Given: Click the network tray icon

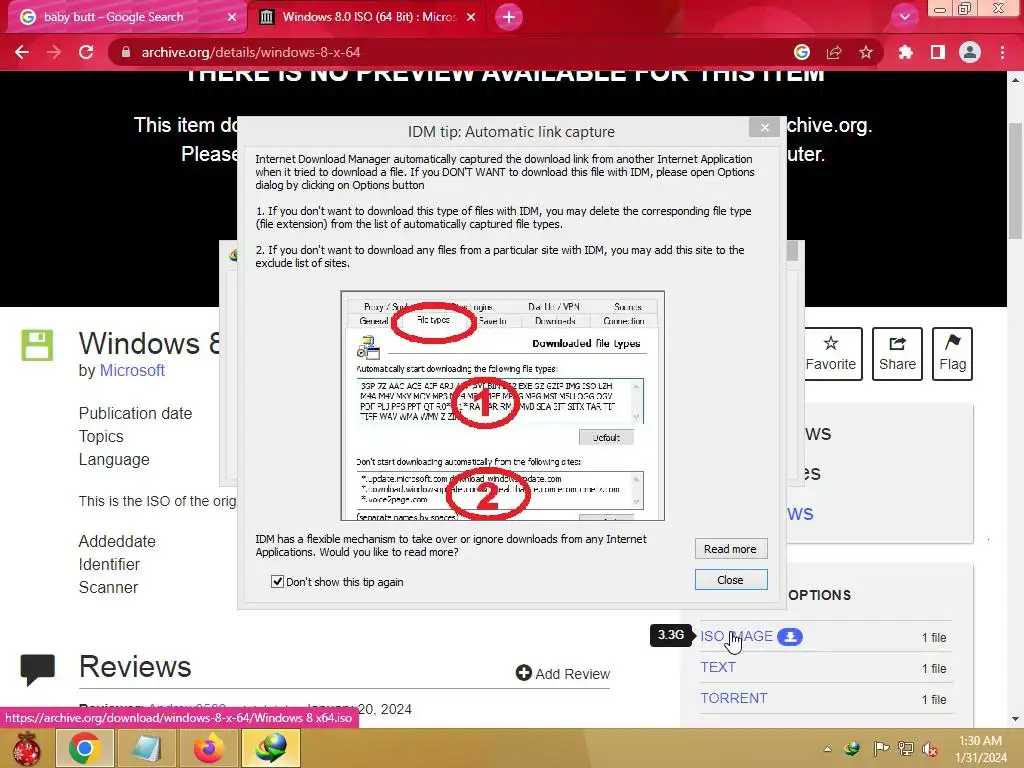Looking at the screenshot, I should [x=906, y=749].
